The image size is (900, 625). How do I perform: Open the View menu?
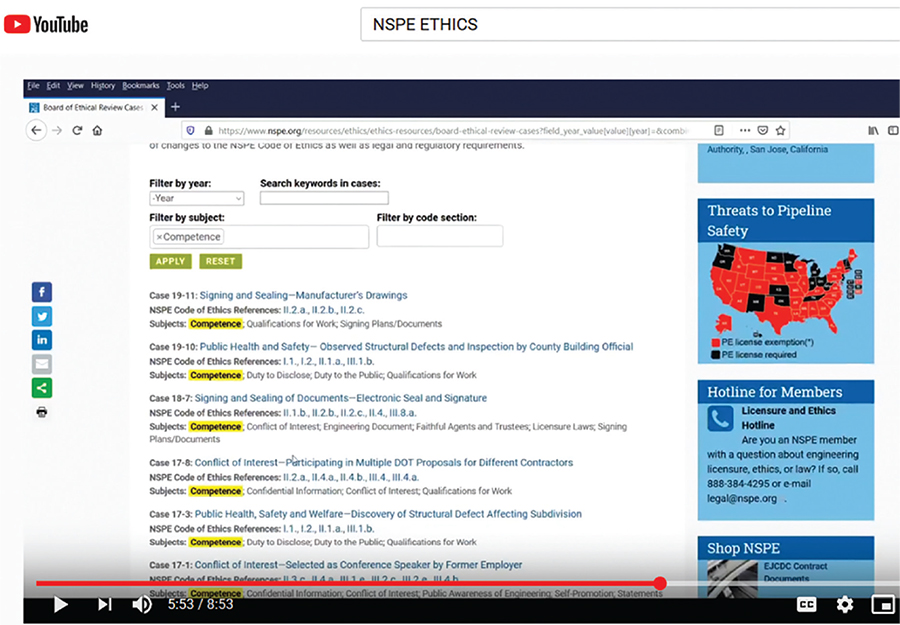[x=75, y=86]
